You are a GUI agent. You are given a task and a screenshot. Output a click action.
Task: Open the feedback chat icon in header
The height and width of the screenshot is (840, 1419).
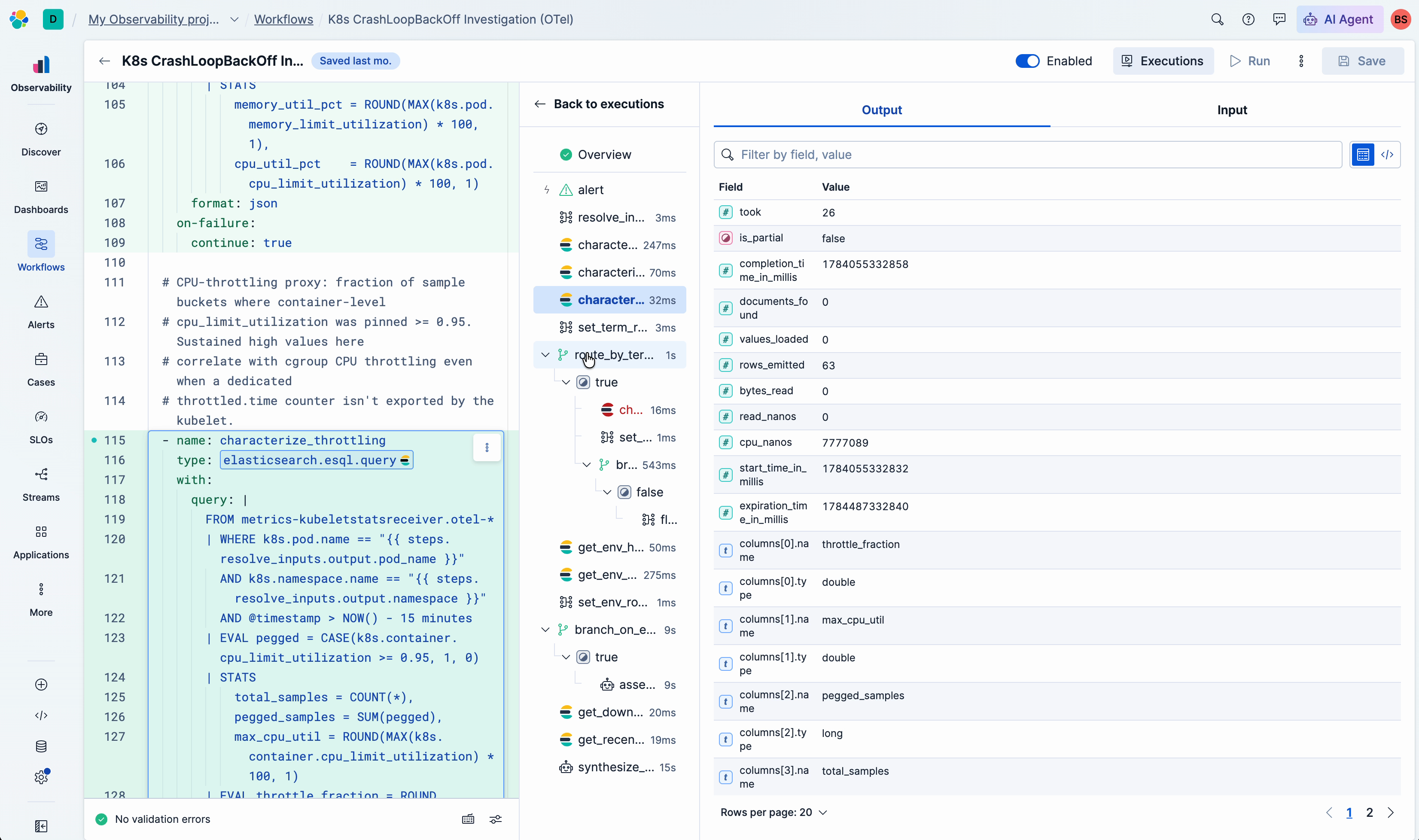coord(1279,19)
